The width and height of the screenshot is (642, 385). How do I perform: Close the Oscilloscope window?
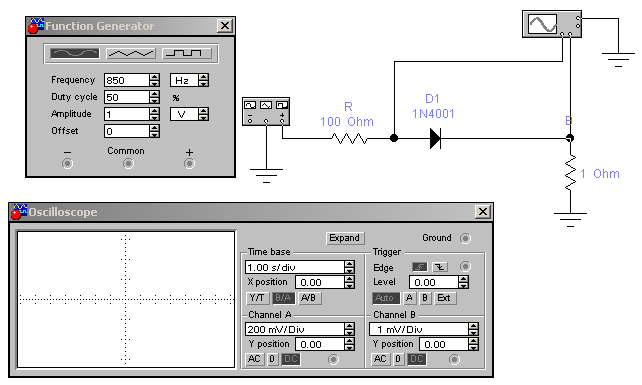[x=483, y=211]
